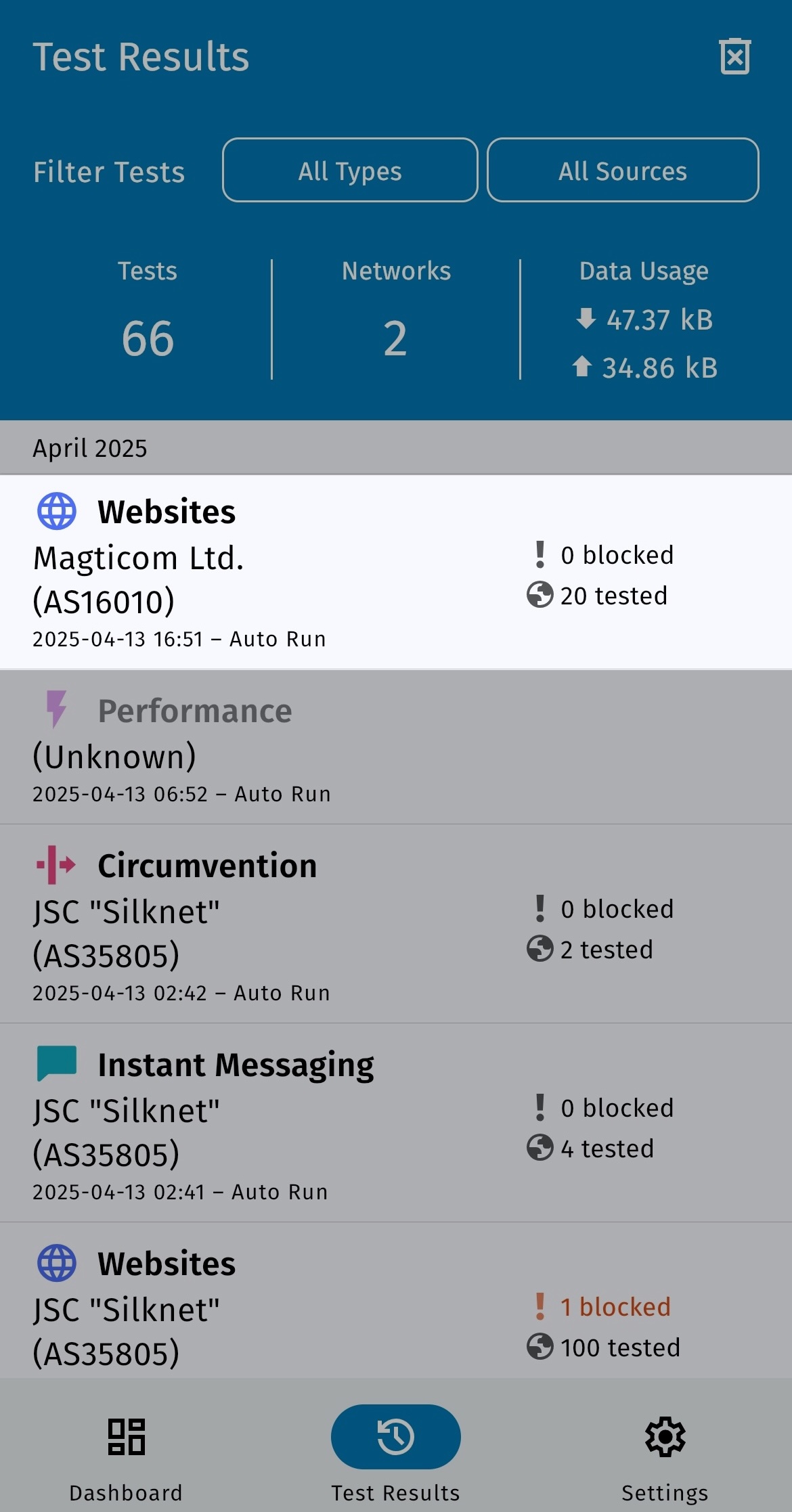792x1512 pixels.
Task: Tap the Circumvention test icon
Action: (x=56, y=865)
